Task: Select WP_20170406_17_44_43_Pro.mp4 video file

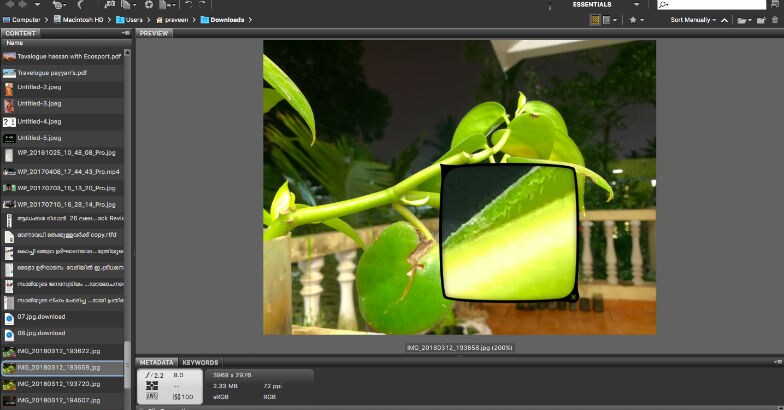Action: (62, 172)
